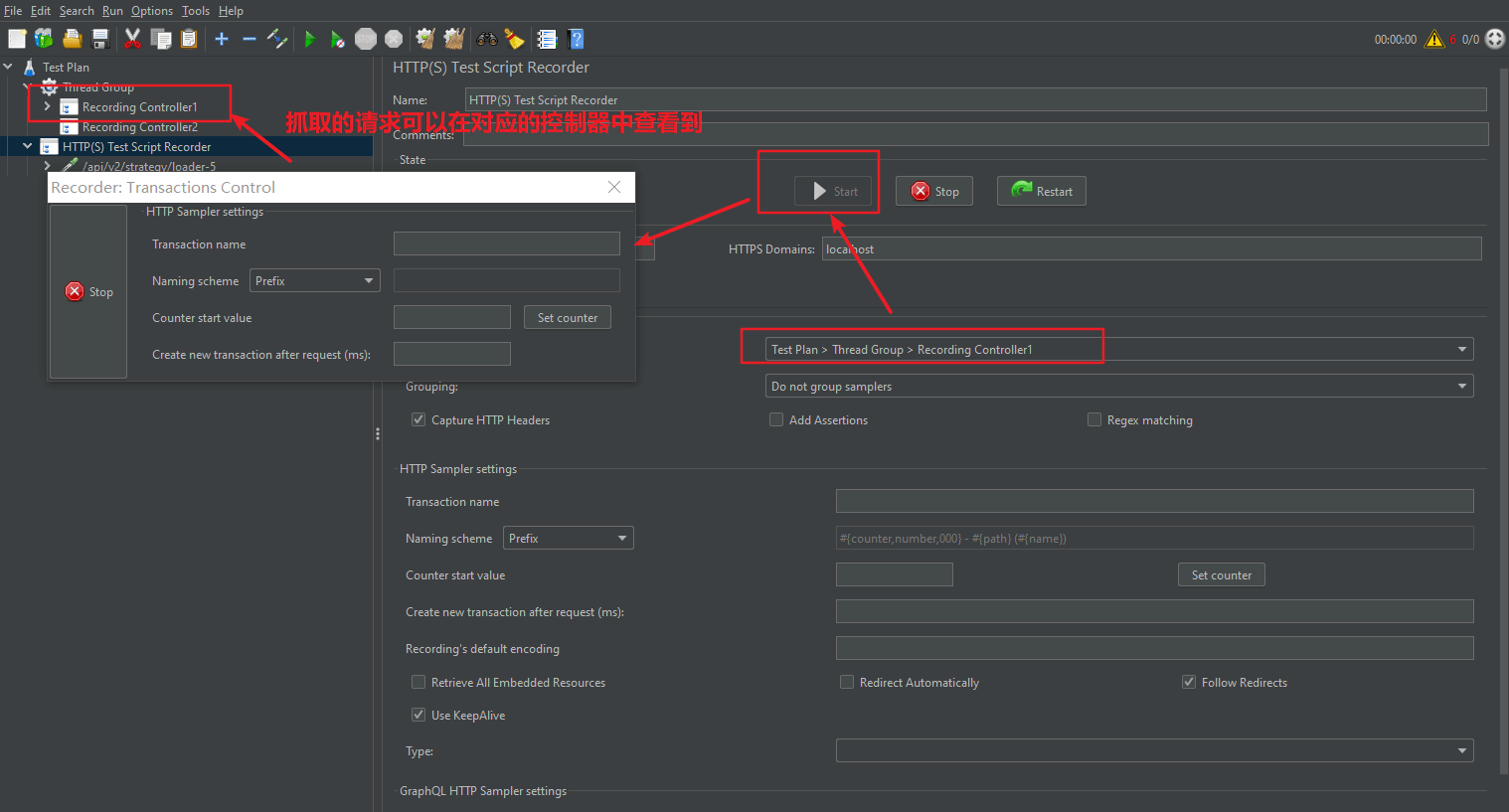The height and width of the screenshot is (812, 1509).
Task: Collapse the HTTP(S) Test Script Recorder node
Action: pos(28,146)
